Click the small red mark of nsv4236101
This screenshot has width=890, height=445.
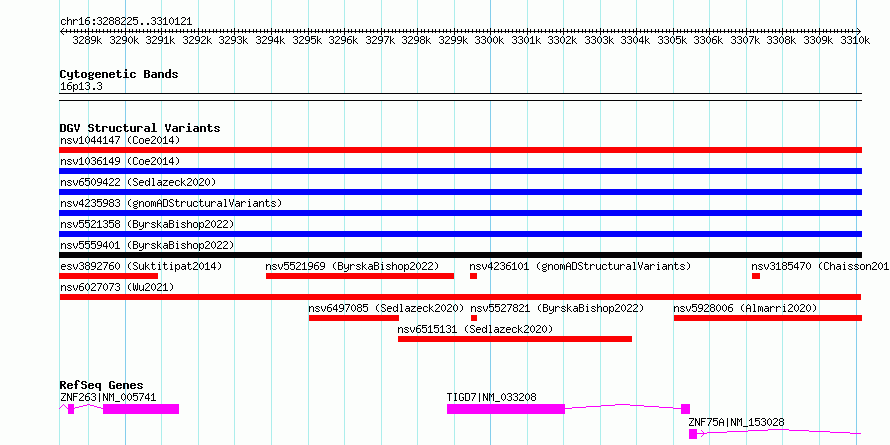(473, 276)
